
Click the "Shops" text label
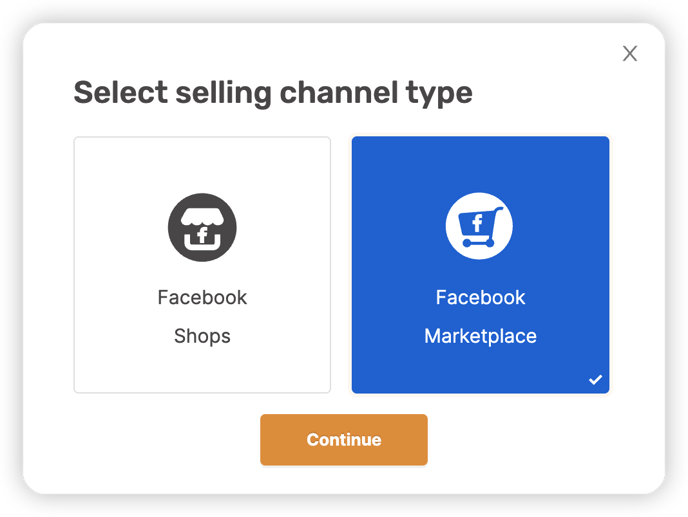point(202,336)
